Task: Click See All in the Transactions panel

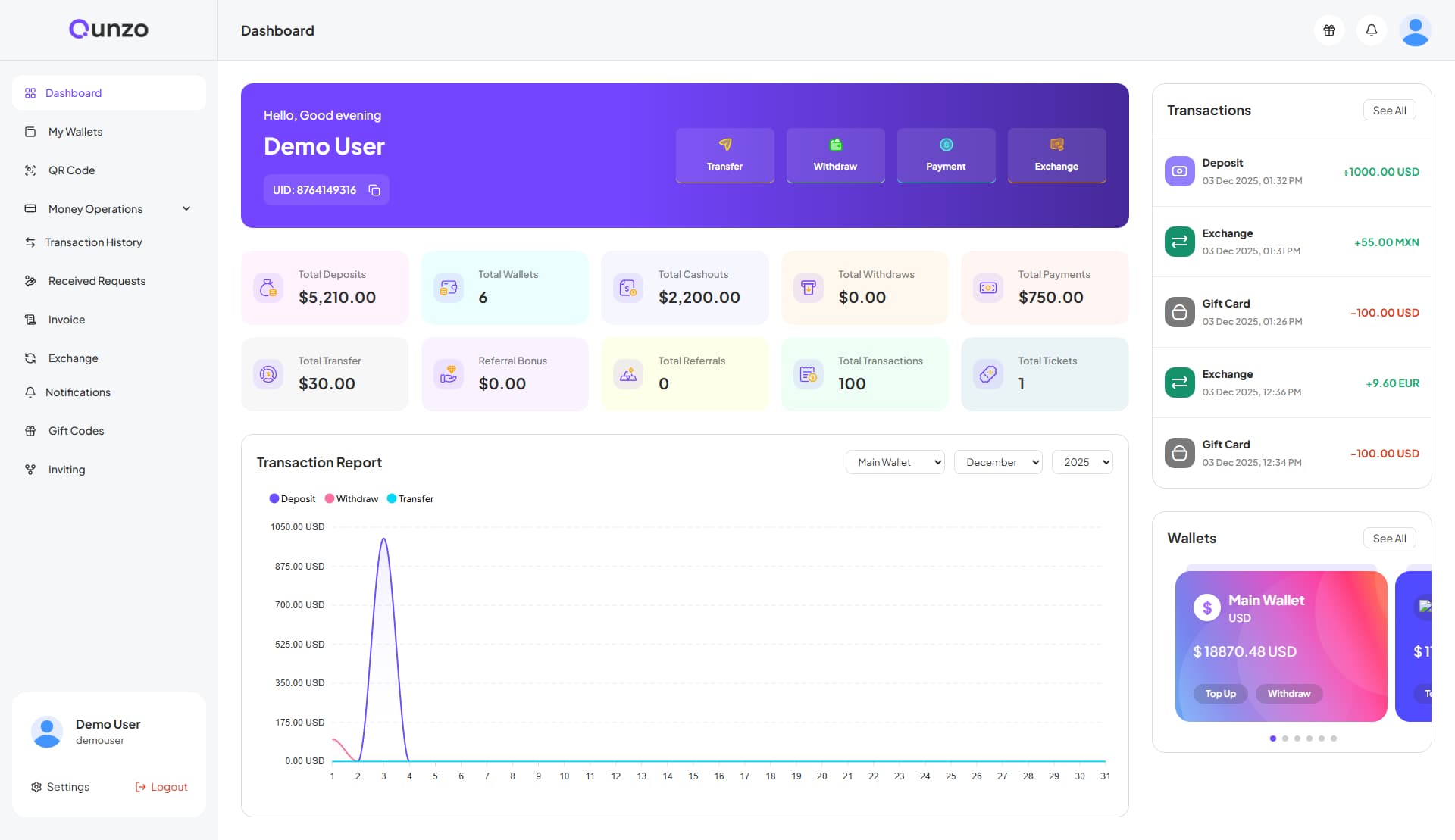Action: coord(1390,111)
